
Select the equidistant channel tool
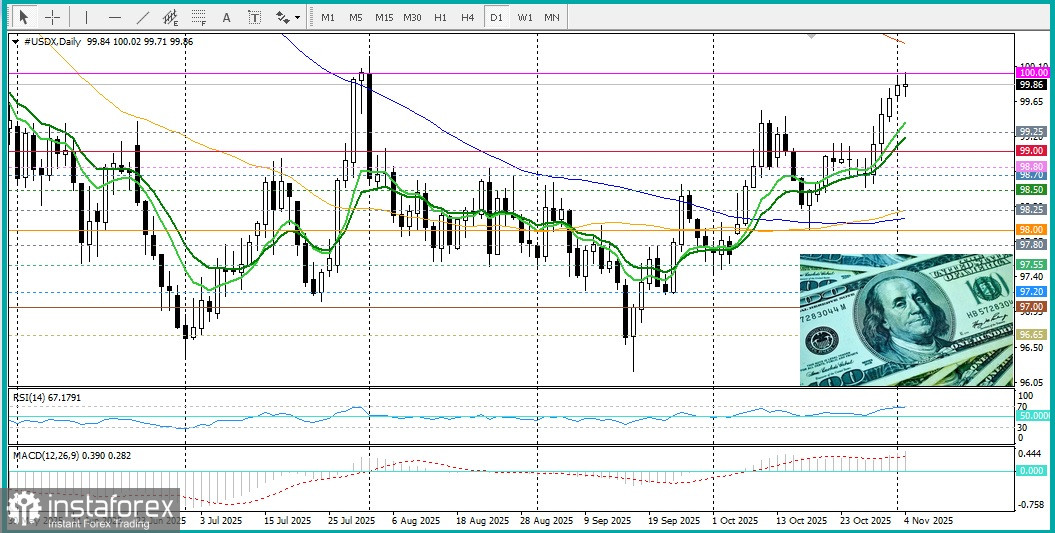(x=171, y=17)
